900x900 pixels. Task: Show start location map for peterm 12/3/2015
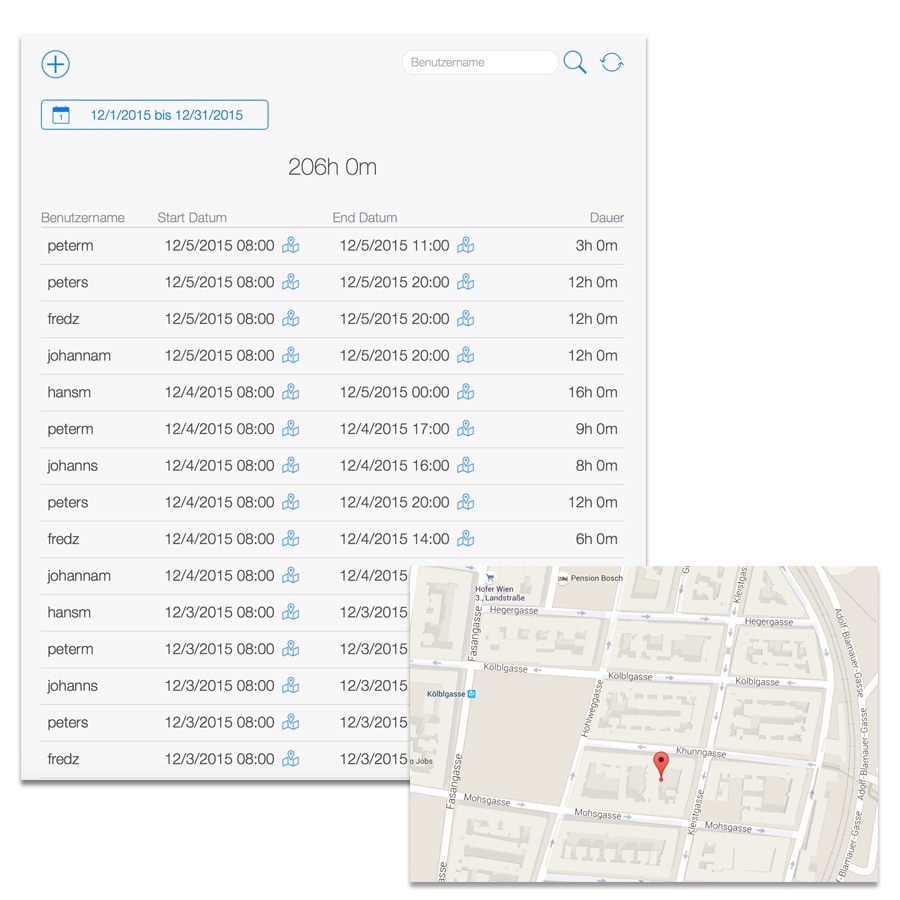tap(290, 649)
